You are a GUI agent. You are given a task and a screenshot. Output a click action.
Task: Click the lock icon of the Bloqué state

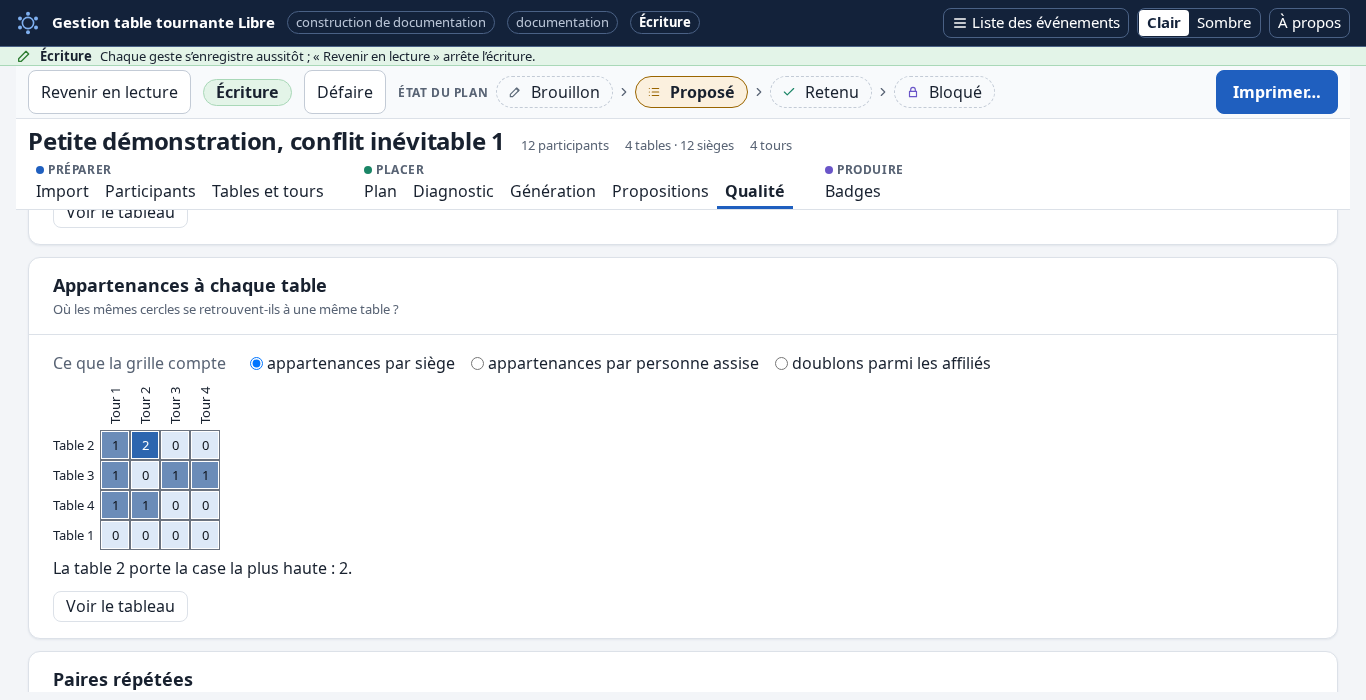click(913, 92)
